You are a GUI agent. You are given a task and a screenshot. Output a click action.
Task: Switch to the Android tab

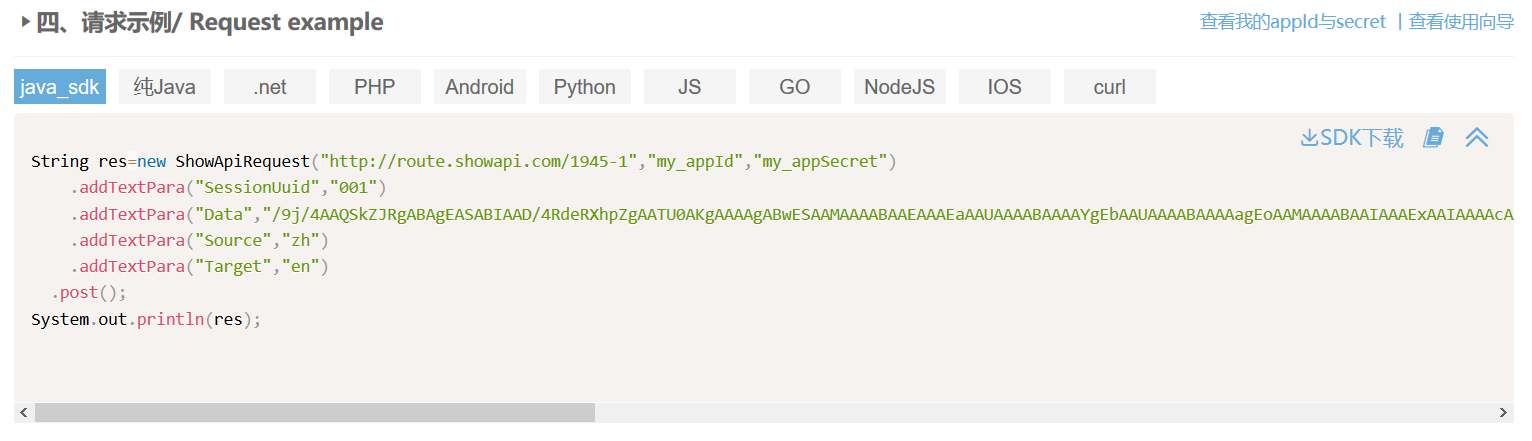[480, 87]
